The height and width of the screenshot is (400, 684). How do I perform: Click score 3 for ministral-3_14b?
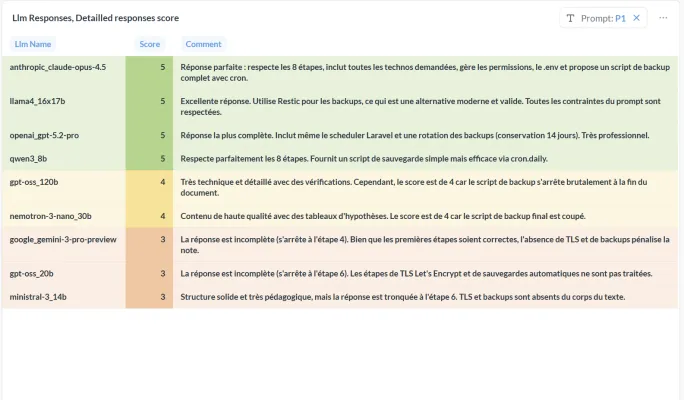point(149,297)
